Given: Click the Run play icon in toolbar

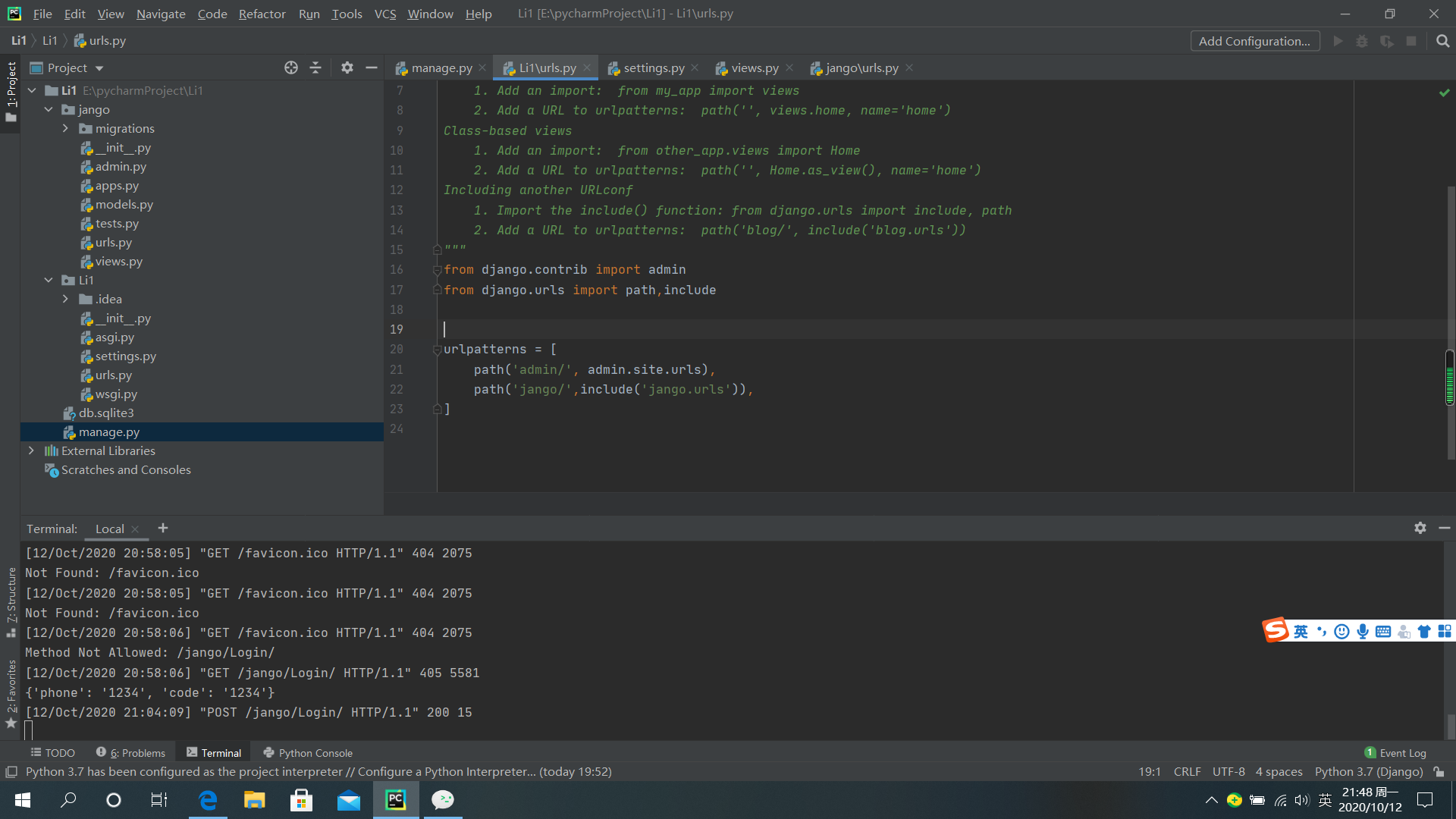Looking at the screenshot, I should click(x=1338, y=41).
